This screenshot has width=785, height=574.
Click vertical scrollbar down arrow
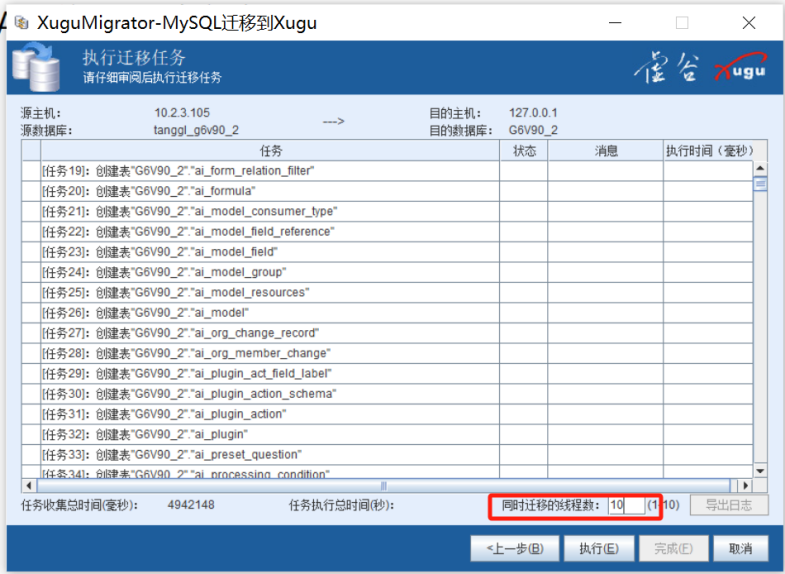(760, 471)
